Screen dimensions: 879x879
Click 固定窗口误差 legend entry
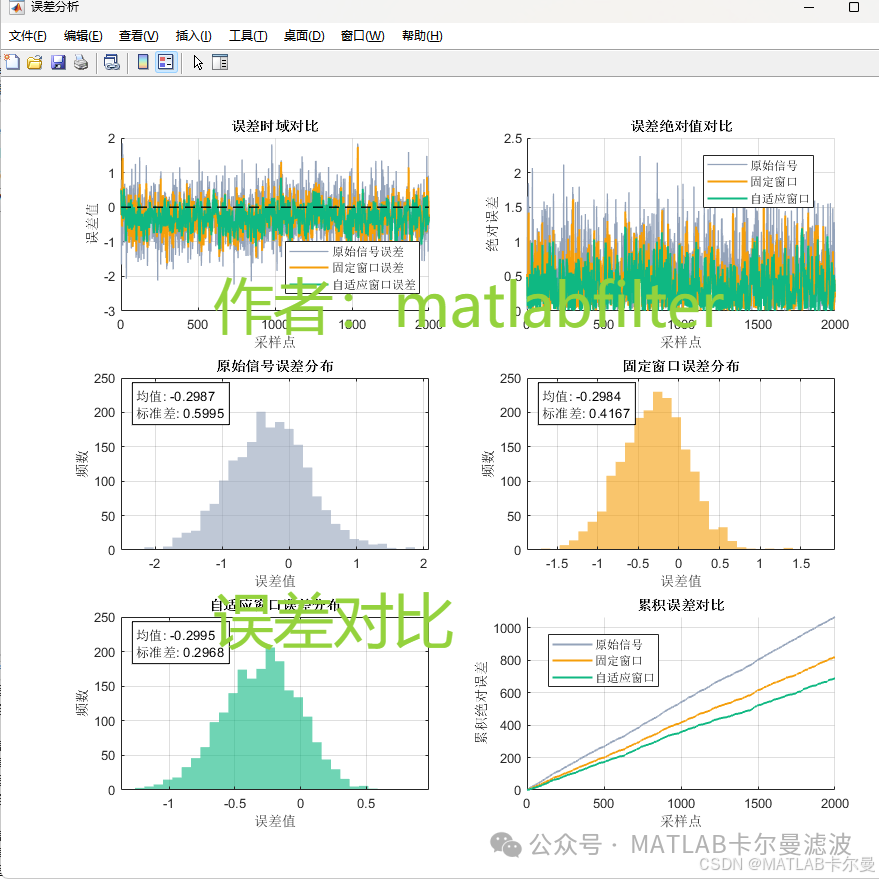click(x=368, y=267)
